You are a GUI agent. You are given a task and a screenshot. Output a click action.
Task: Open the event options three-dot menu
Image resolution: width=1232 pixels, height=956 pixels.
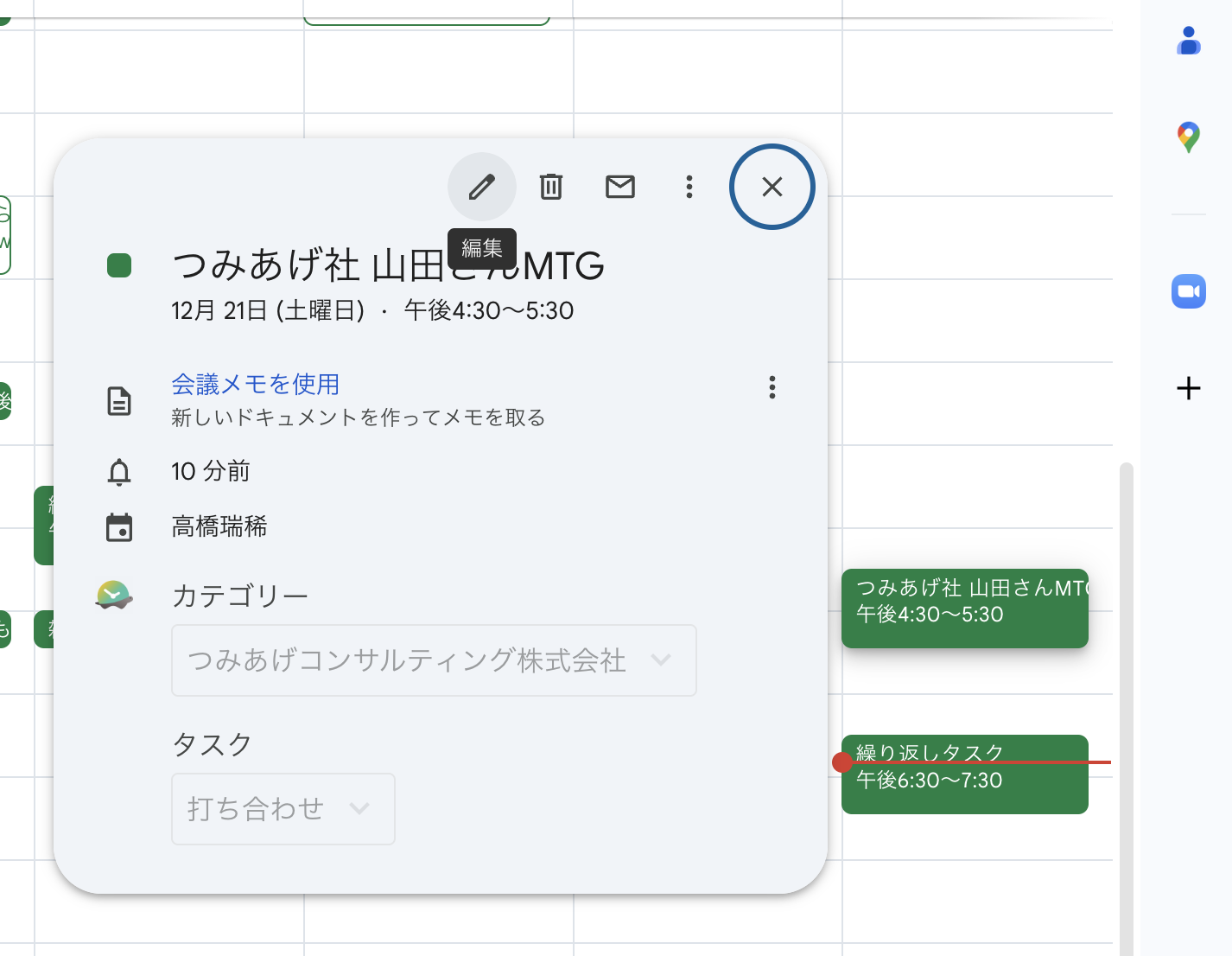[x=689, y=187]
